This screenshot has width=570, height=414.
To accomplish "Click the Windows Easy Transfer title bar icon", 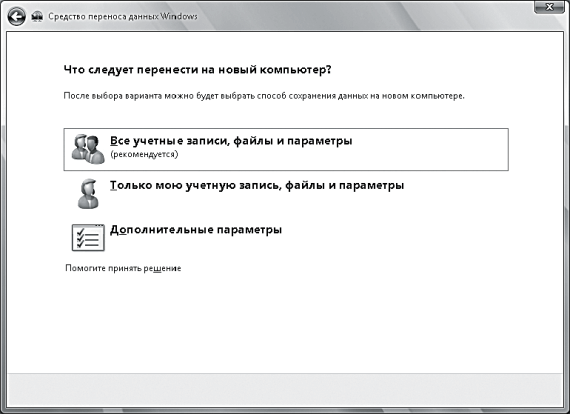I will pos(37,17).
